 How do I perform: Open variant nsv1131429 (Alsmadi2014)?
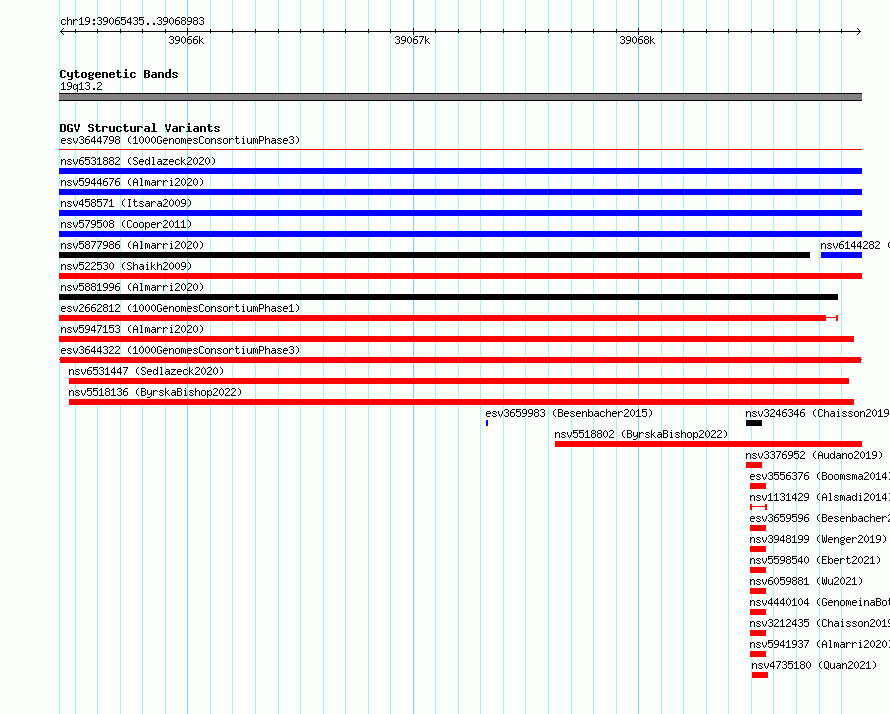[819, 497]
